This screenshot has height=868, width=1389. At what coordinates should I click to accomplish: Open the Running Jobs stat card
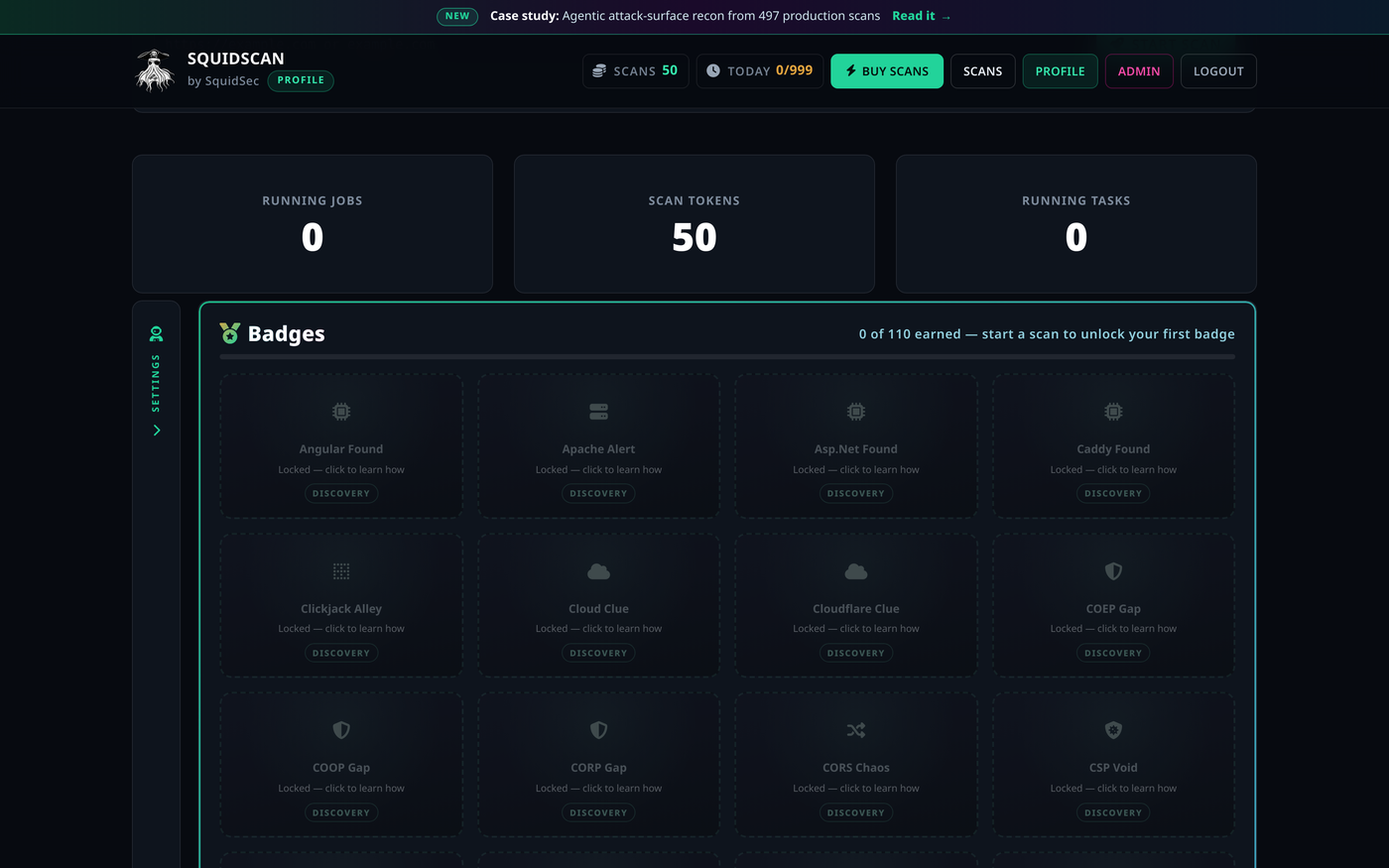(313, 223)
